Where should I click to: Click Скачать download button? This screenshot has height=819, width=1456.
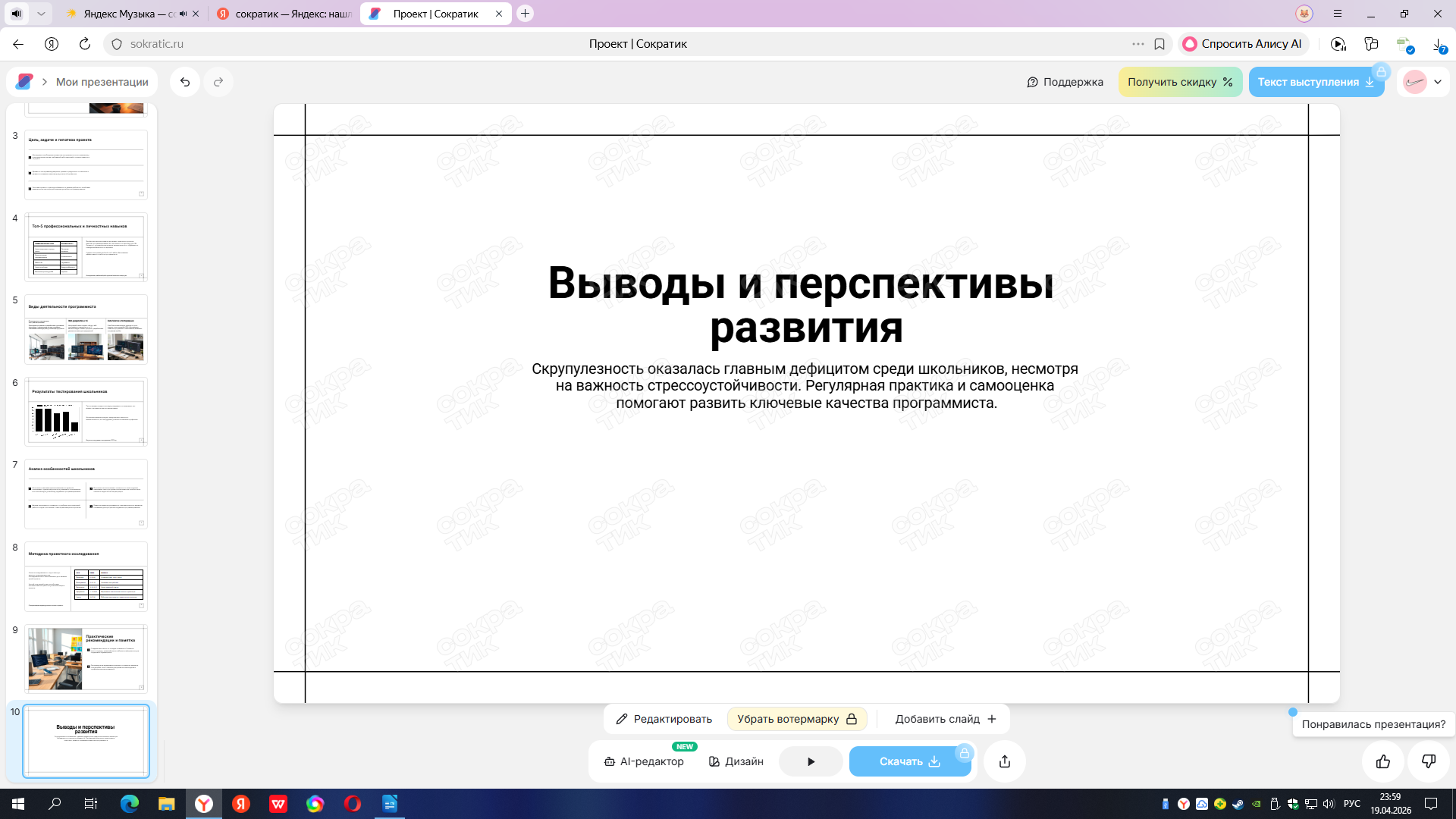point(910,761)
